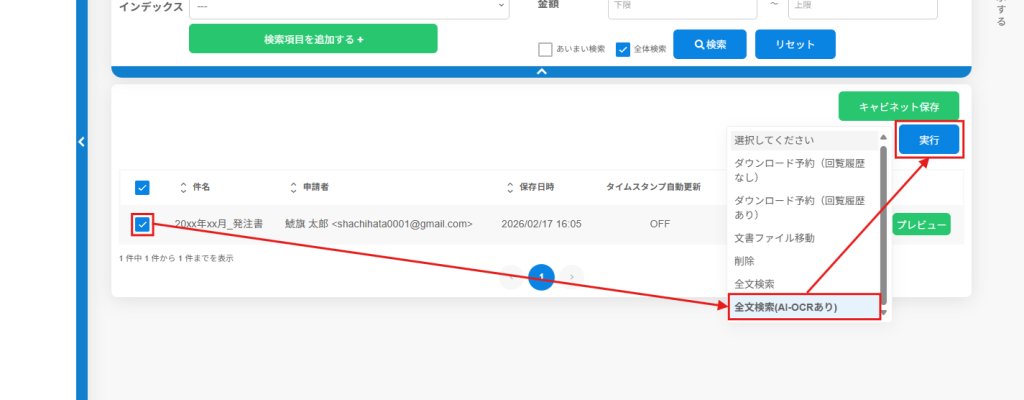
Task: Click the 金額 下限 input field
Action: coord(682,7)
